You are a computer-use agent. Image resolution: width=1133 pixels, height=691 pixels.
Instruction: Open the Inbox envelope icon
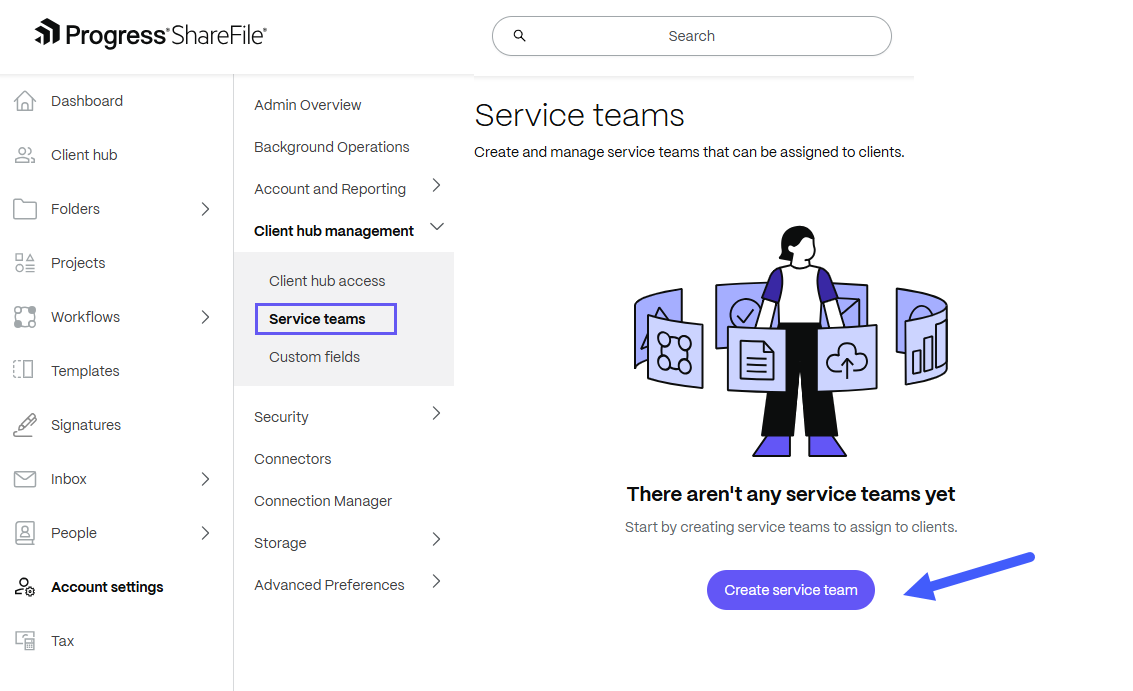point(25,478)
